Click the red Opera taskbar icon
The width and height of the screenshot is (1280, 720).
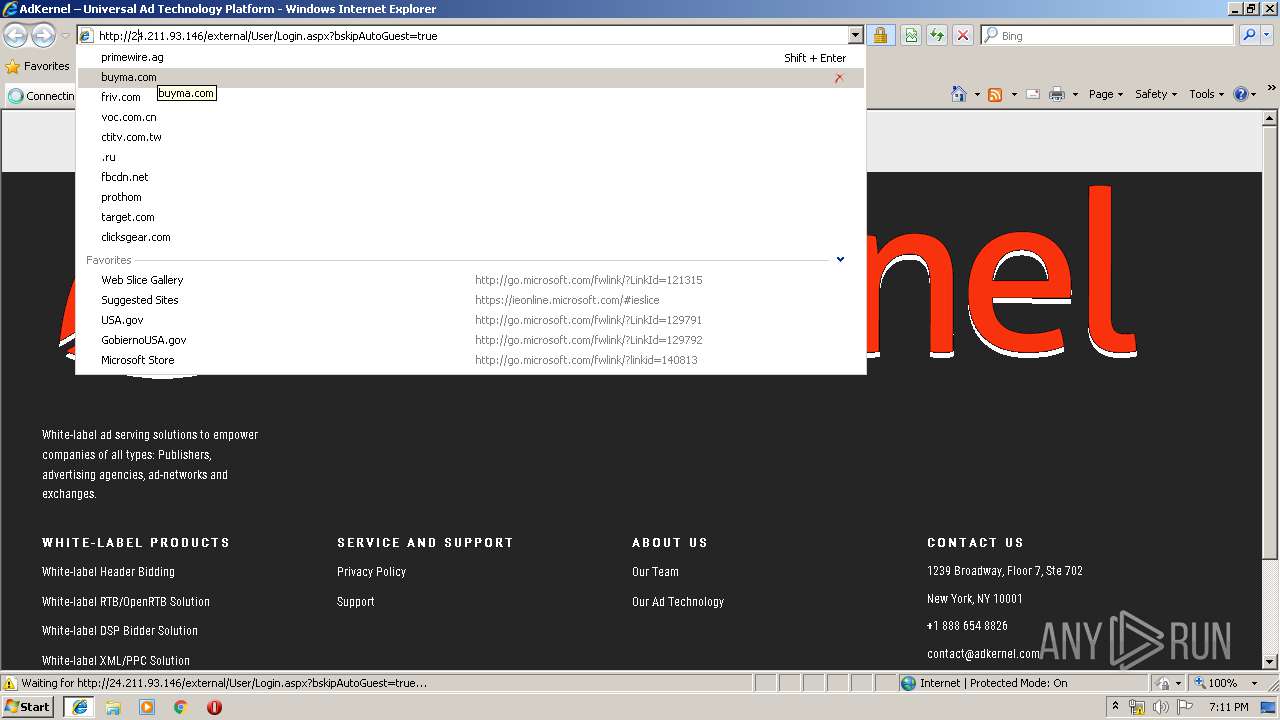tap(214, 707)
